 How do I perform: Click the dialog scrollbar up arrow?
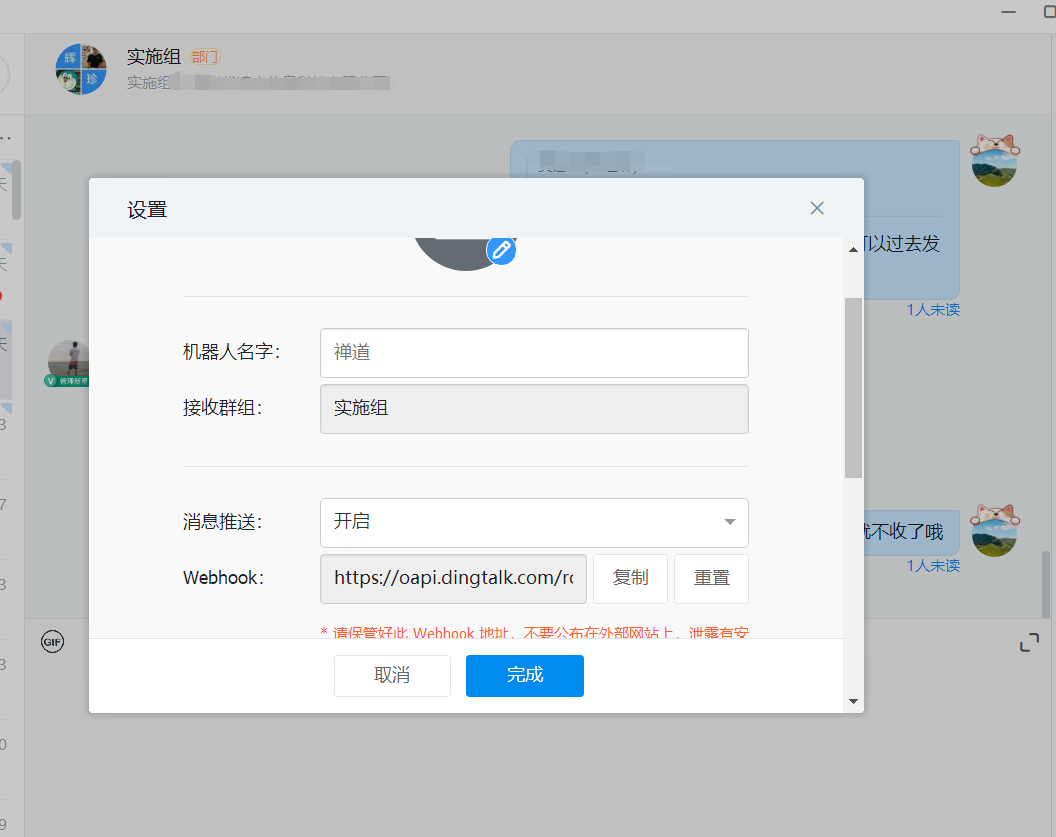click(x=853, y=250)
